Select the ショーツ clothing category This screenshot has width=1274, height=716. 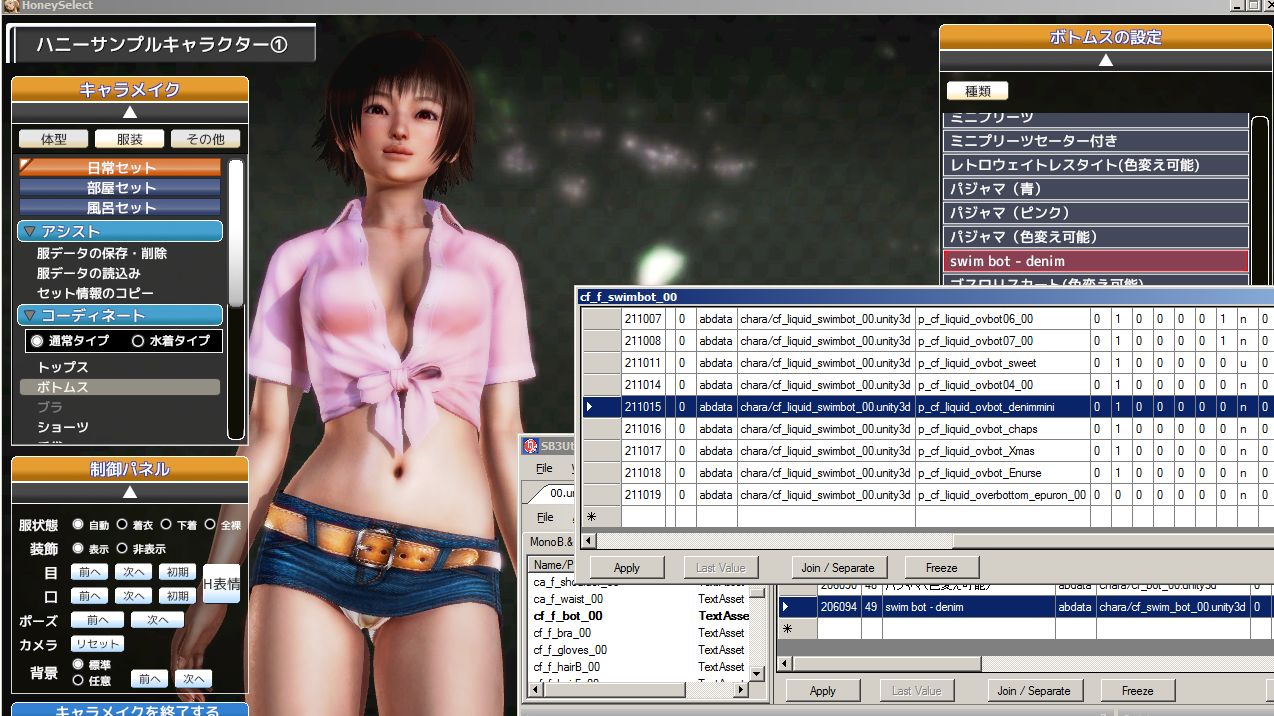pyautogui.click(x=63, y=427)
